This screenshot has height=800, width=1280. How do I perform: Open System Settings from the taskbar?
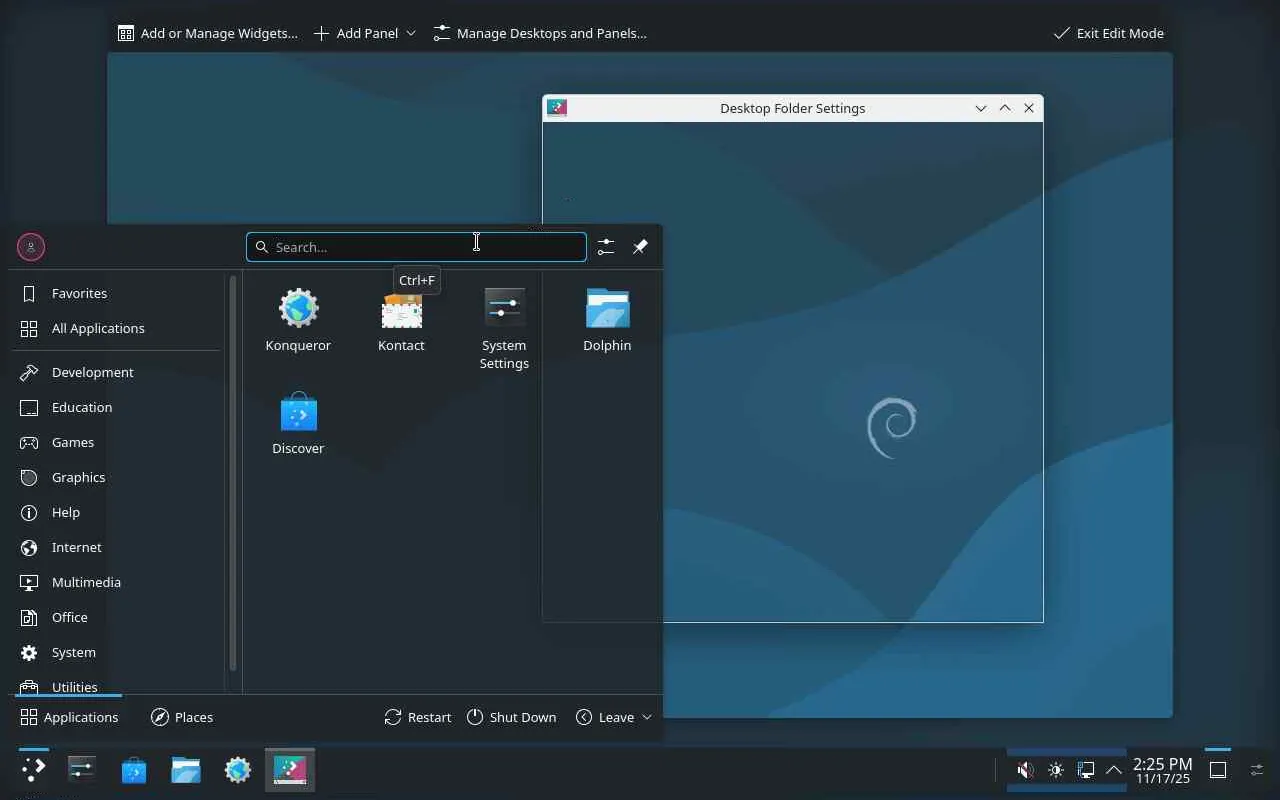pyautogui.click(x=82, y=770)
